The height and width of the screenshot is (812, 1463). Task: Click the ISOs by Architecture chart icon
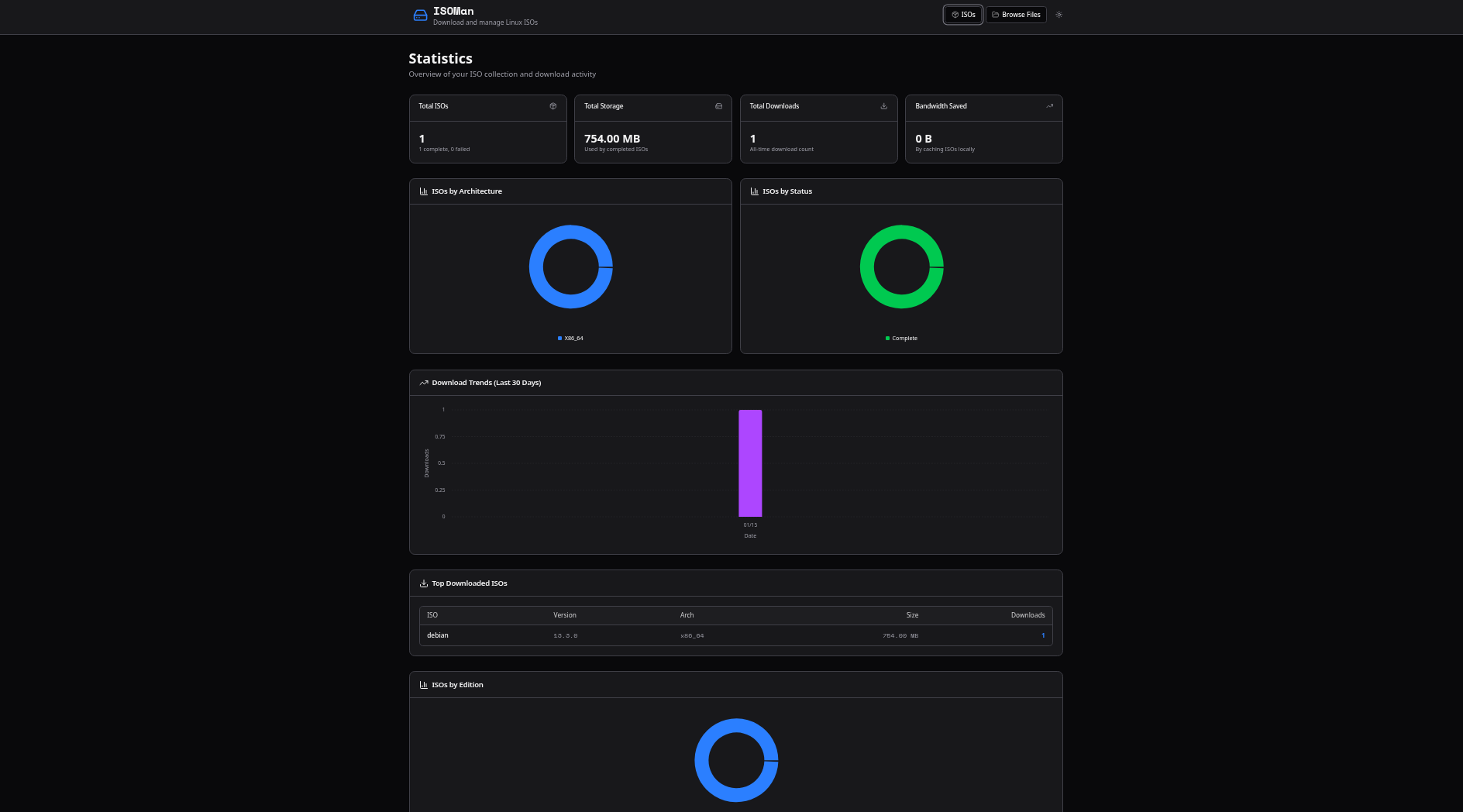point(423,191)
